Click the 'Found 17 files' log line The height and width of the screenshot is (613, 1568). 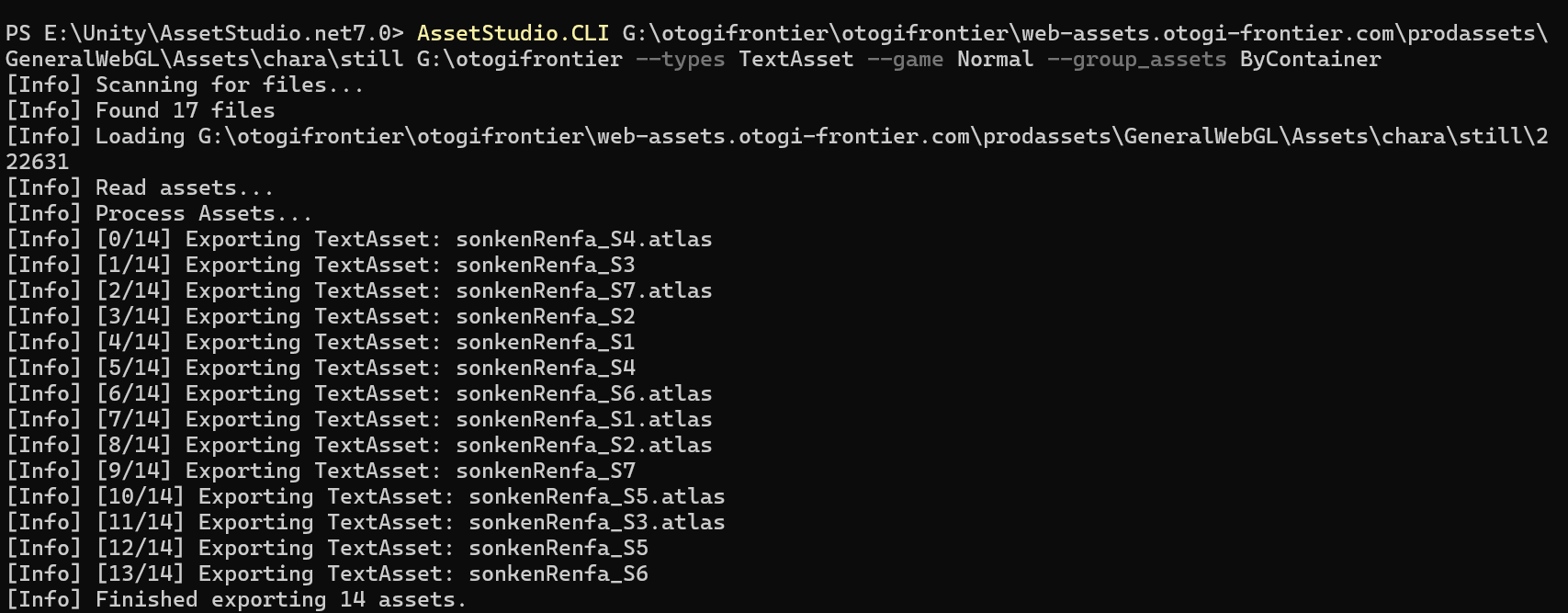point(141,110)
